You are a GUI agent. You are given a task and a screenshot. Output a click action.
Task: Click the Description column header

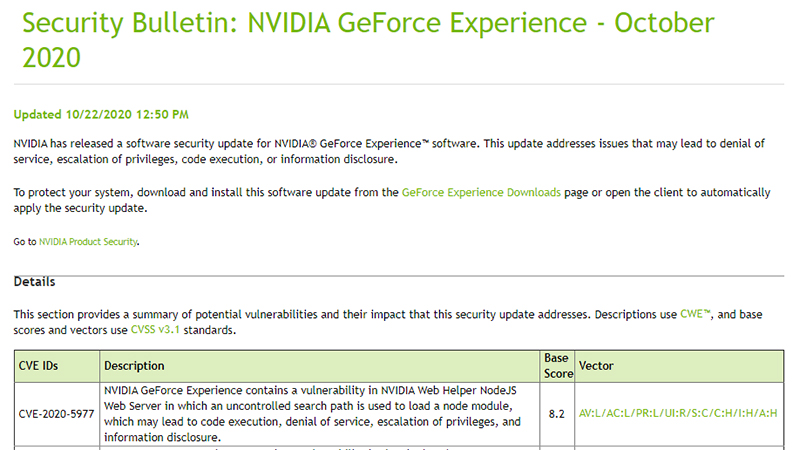[134, 366]
